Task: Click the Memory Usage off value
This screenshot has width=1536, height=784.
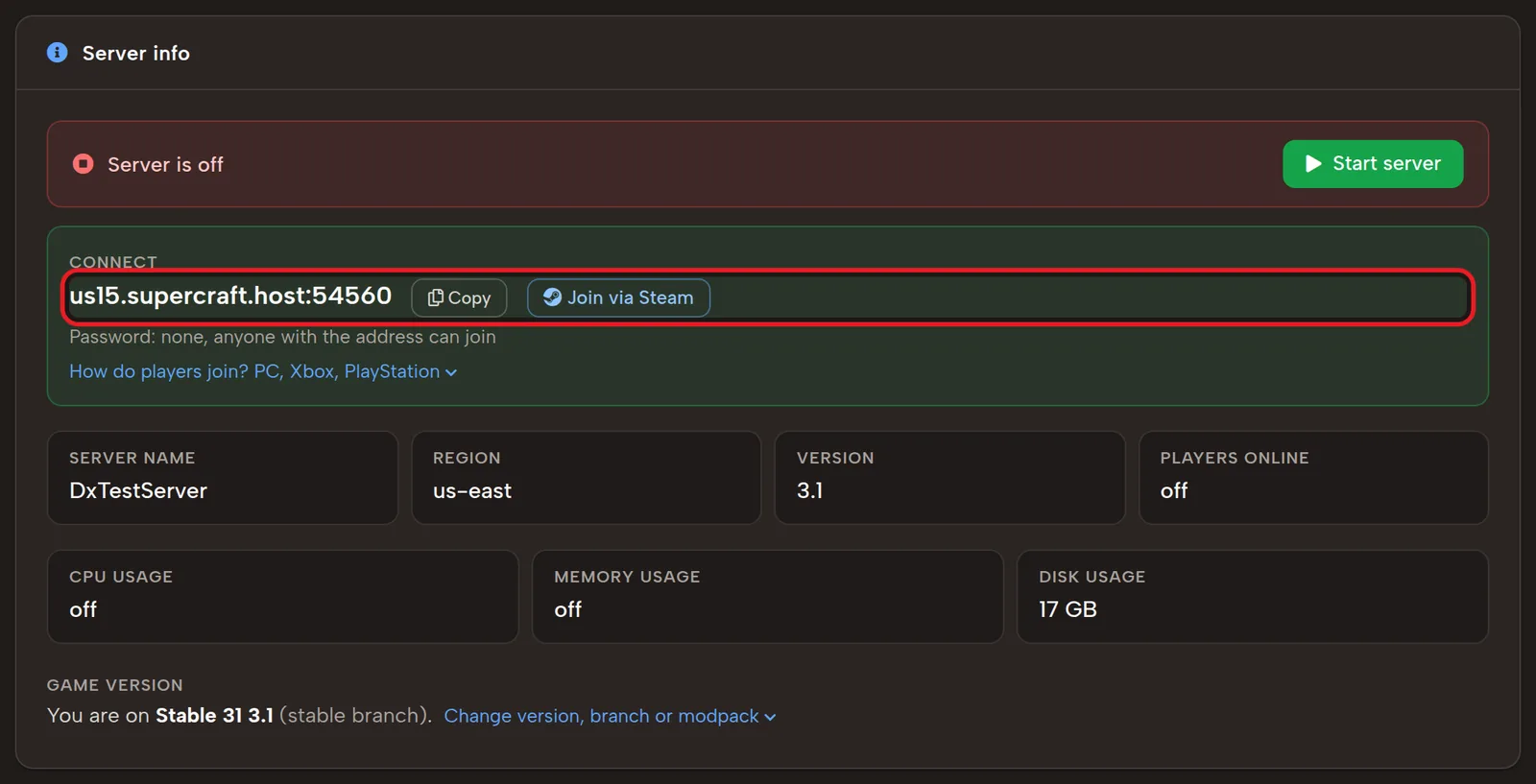Action: [x=568, y=609]
